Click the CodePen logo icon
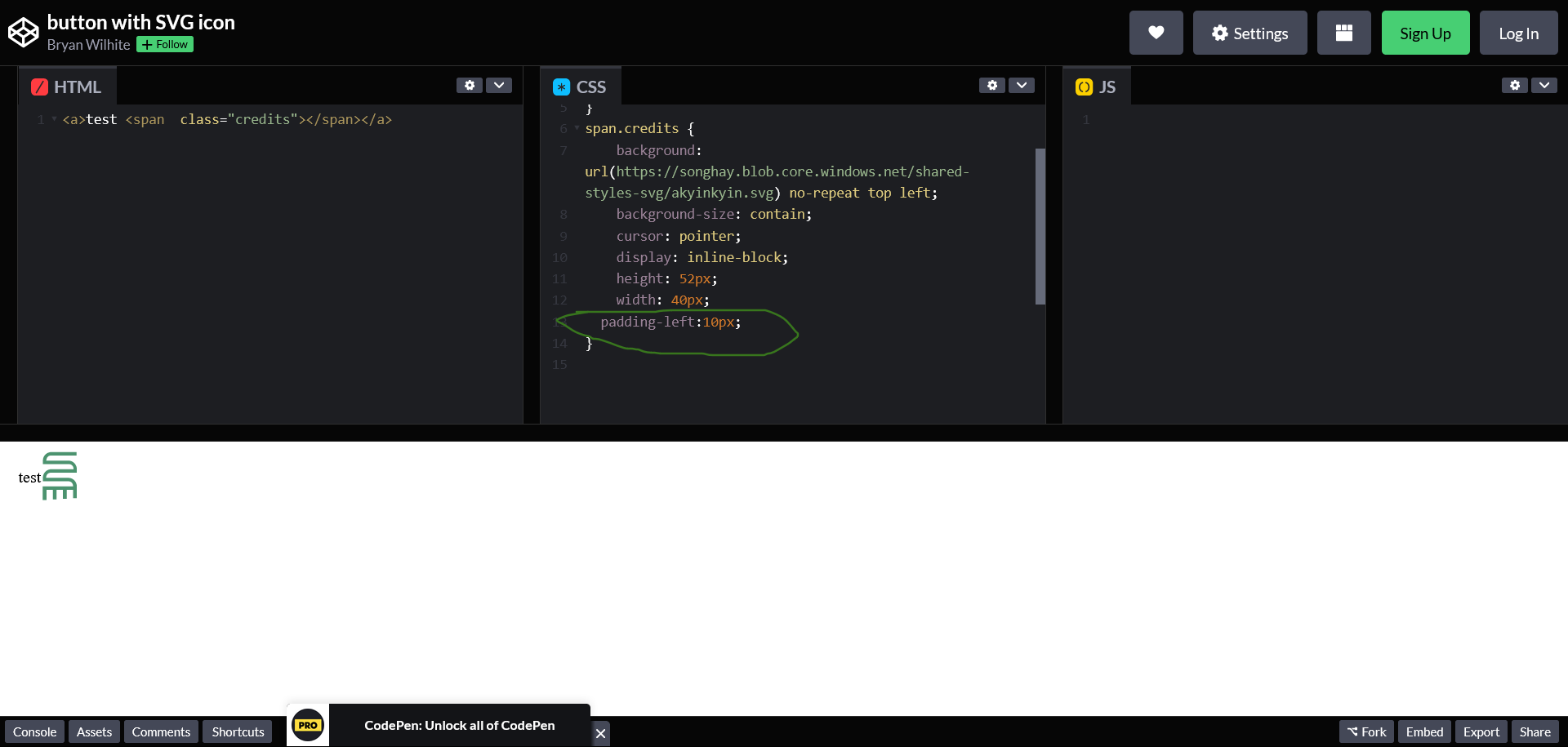 [23, 33]
